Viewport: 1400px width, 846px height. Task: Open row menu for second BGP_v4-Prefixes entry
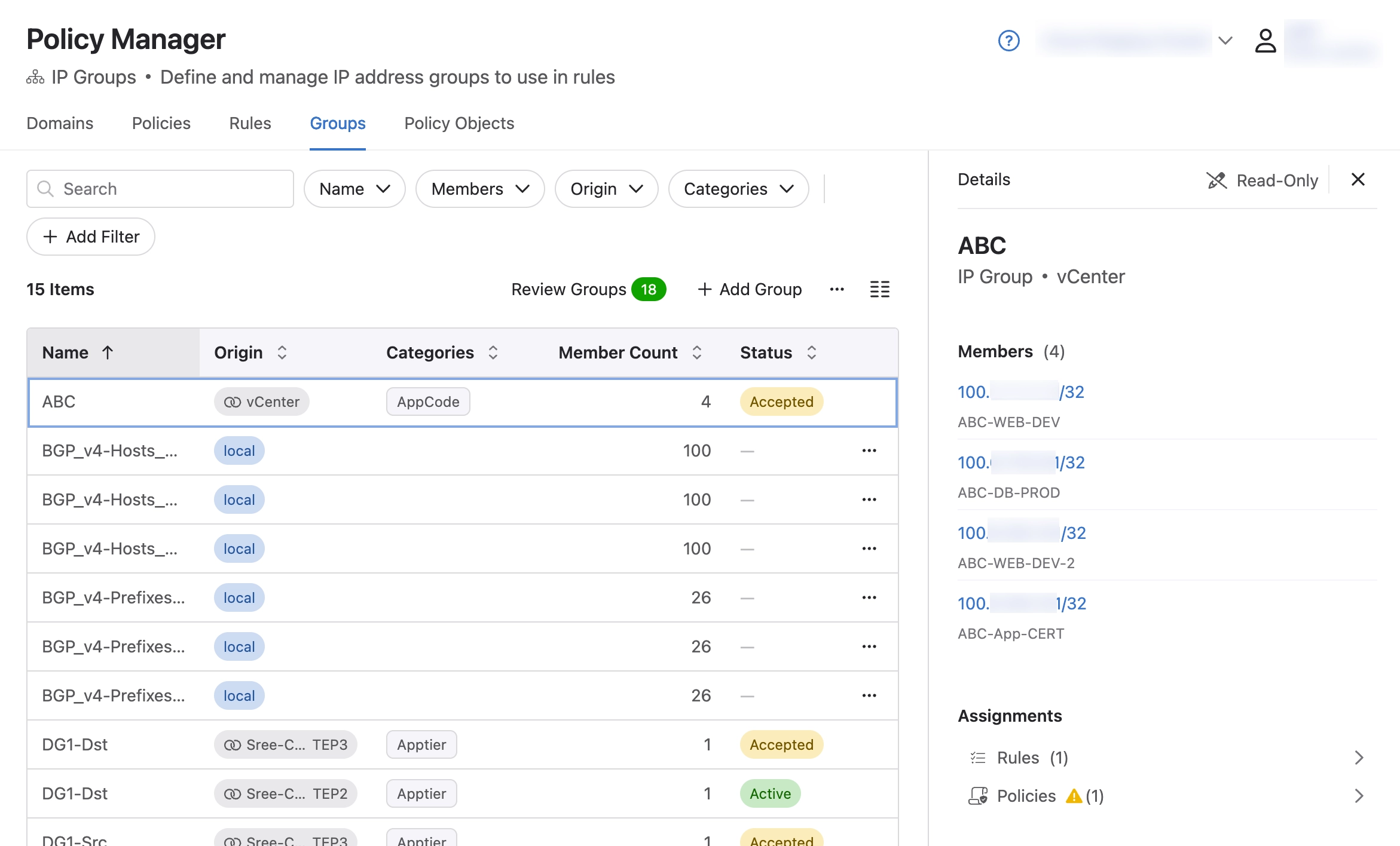click(x=869, y=646)
